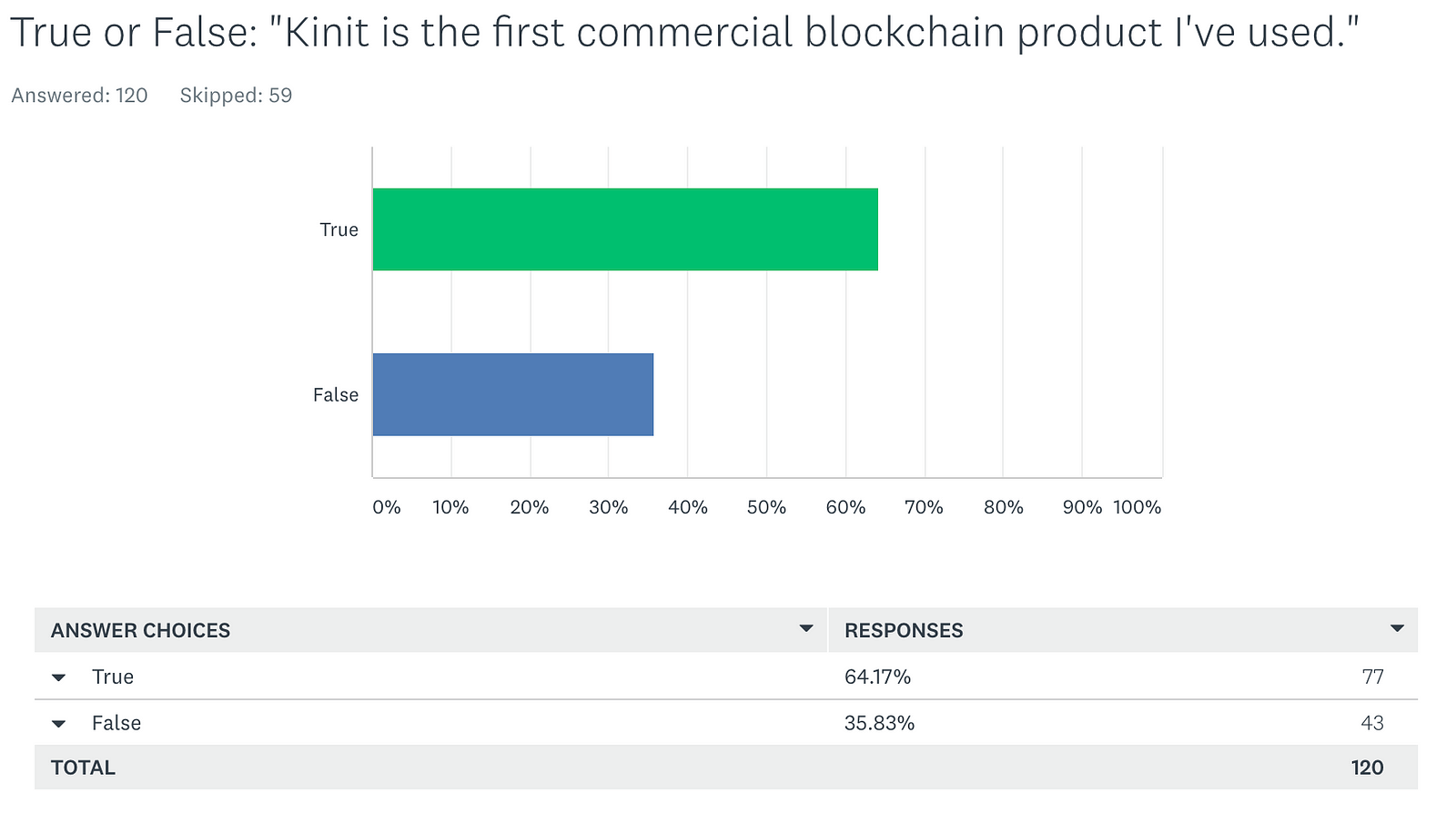Click the RESPONSES header text
The height and width of the screenshot is (814, 1456).
[x=904, y=630]
